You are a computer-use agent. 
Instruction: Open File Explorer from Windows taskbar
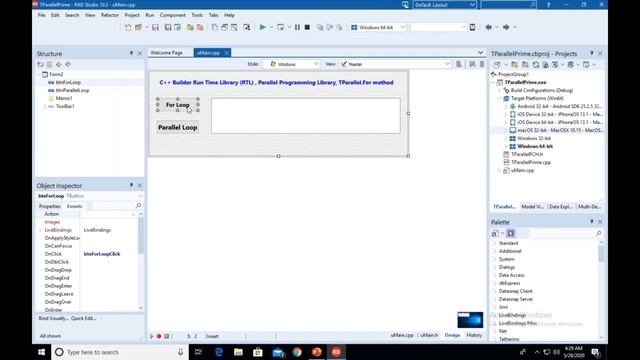[x=238, y=352]
